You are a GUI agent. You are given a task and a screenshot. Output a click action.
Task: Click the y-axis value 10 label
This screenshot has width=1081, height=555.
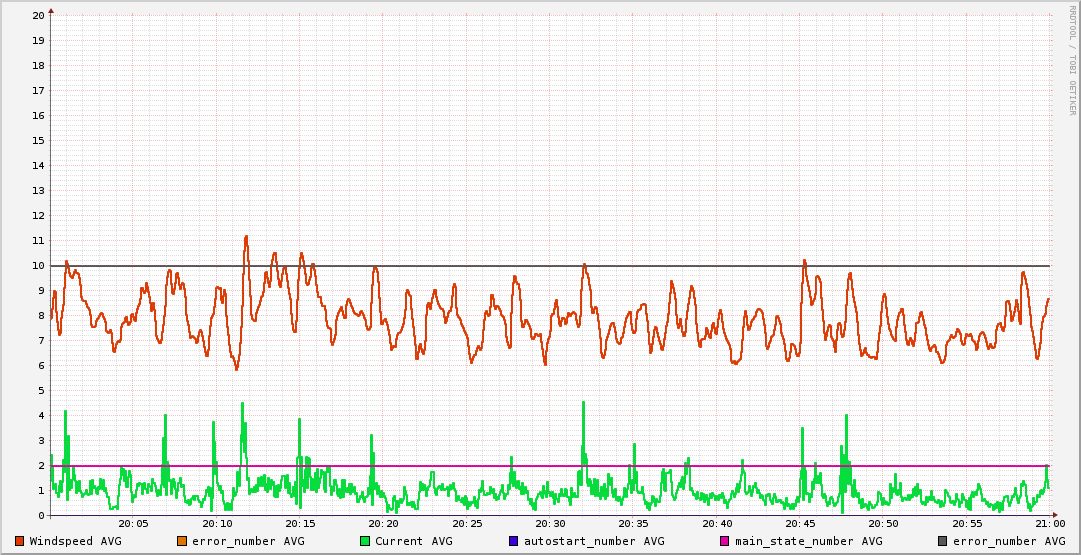(x=38, y=266)
